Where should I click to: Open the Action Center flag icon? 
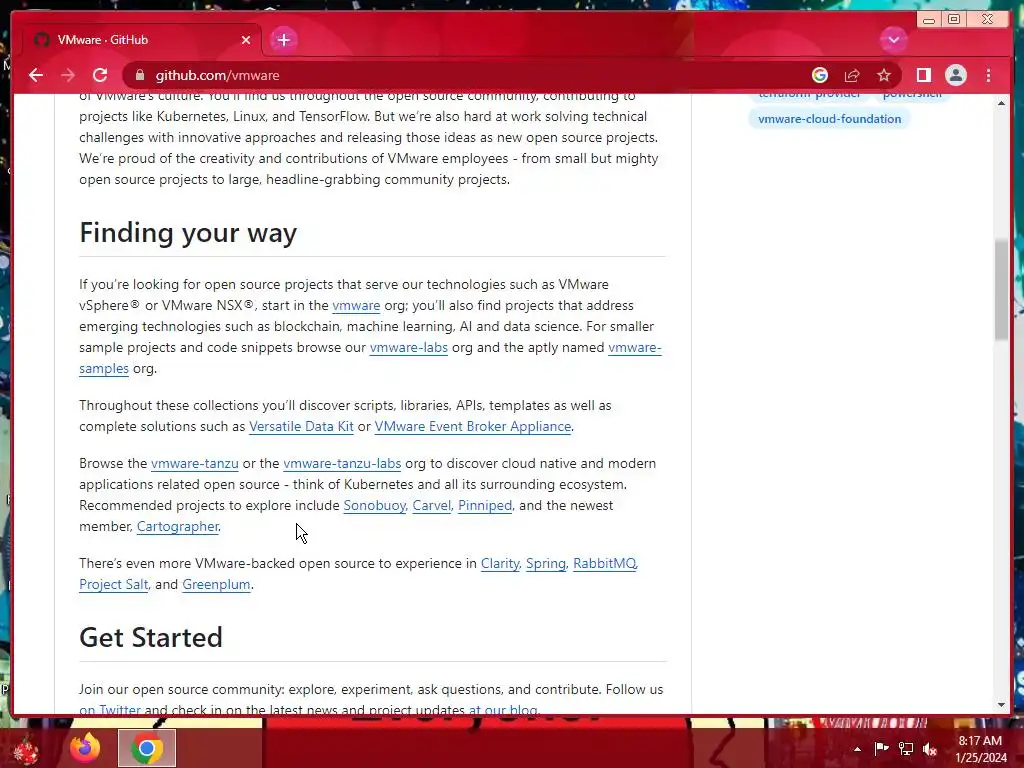click(x=881, y=748)
